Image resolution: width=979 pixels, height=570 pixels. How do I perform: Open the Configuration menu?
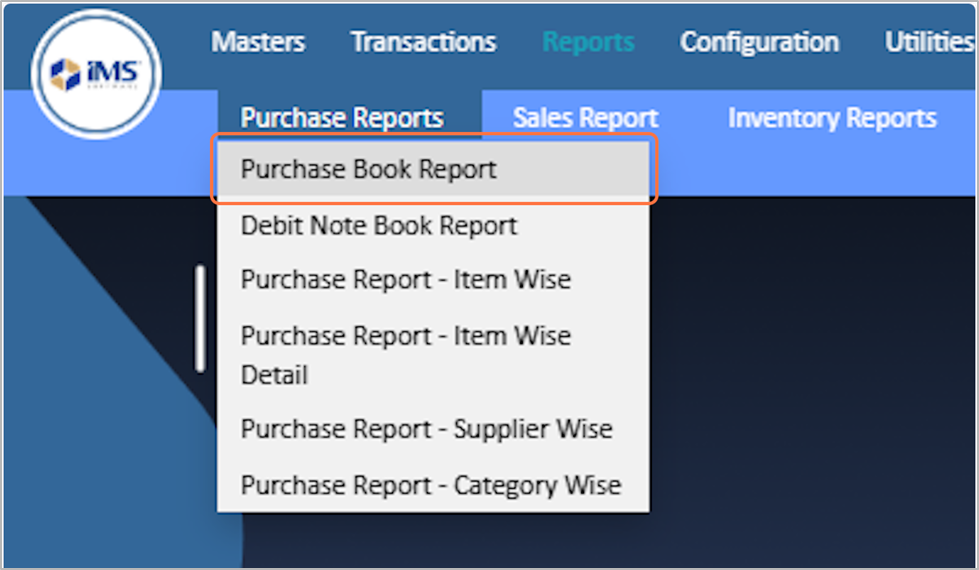click(x=759, y=42)
